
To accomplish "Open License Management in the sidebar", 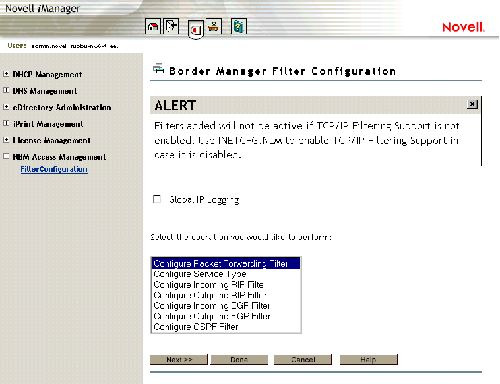I will pyautogui.click(x=51, y=140).
